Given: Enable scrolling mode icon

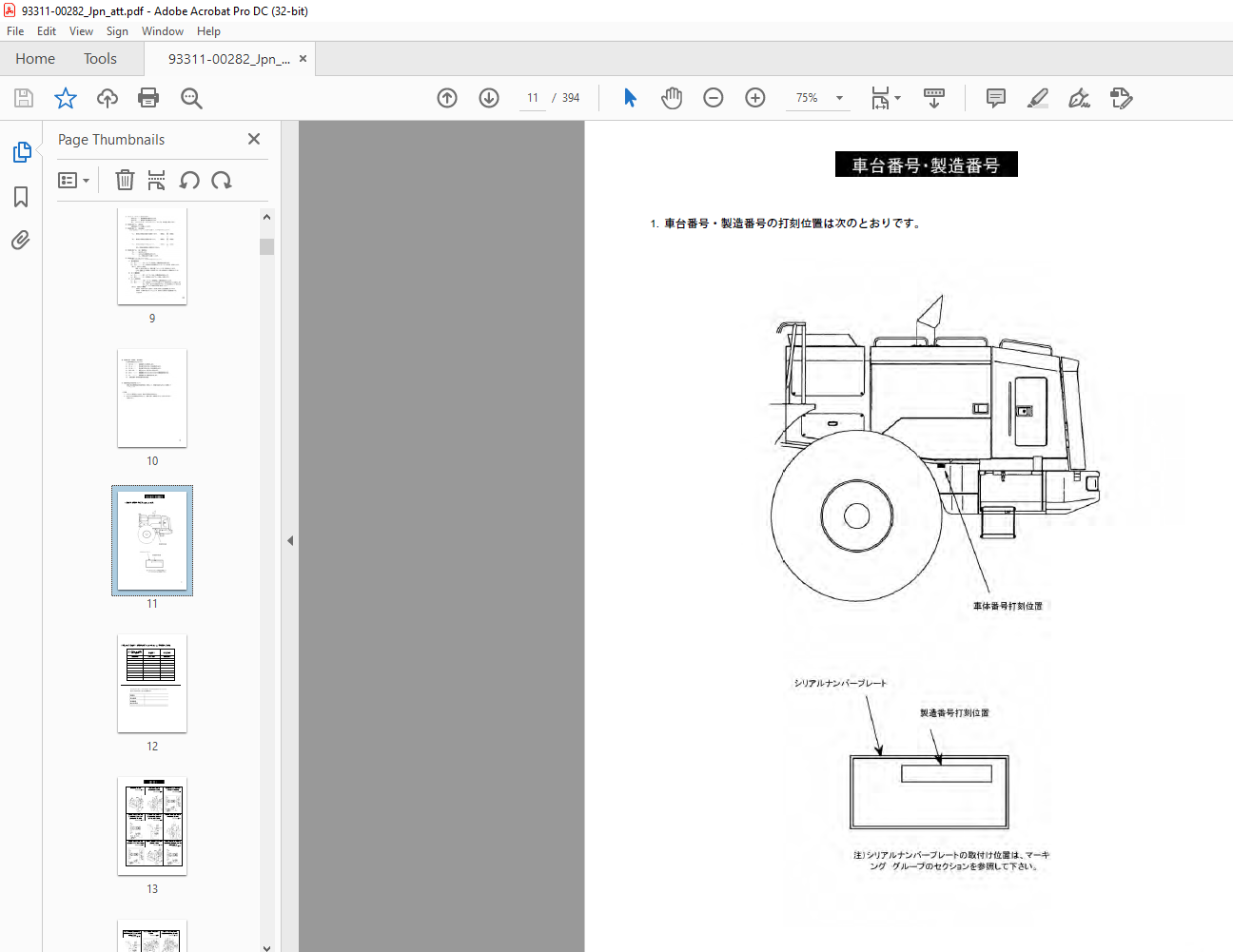Looking at the screenshot, I should point(934,98).
